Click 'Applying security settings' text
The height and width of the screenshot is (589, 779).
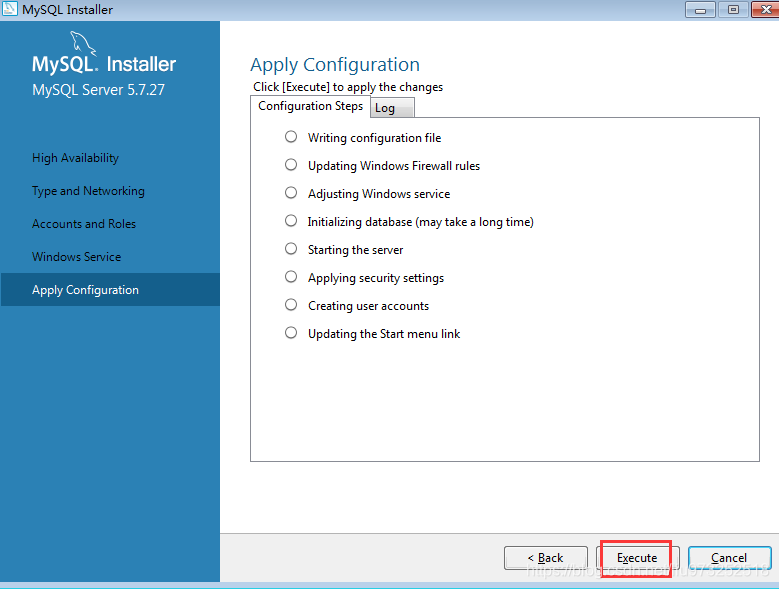coord(376,278)
